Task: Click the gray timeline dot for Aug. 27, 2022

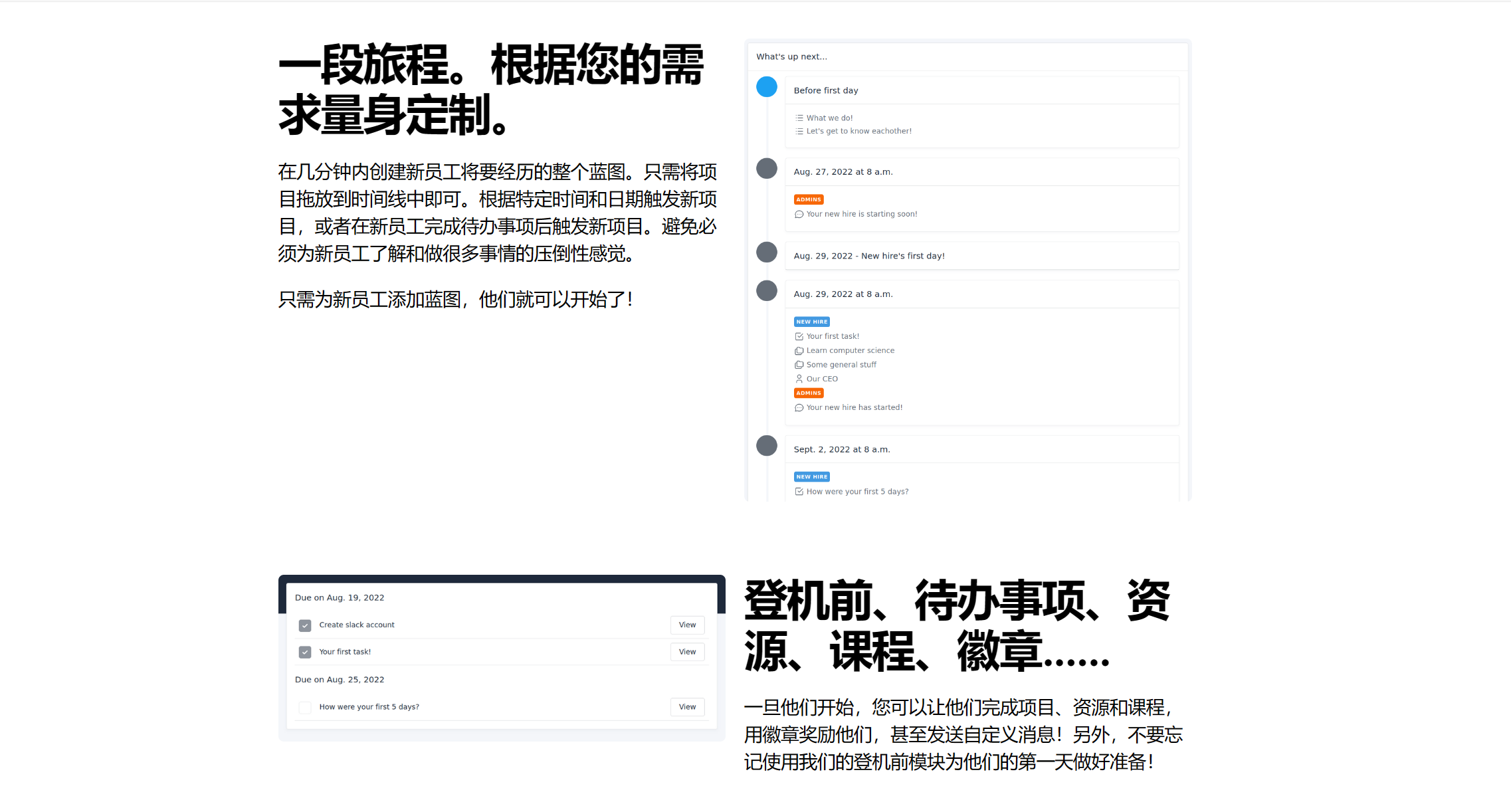Action: (766, 169)
